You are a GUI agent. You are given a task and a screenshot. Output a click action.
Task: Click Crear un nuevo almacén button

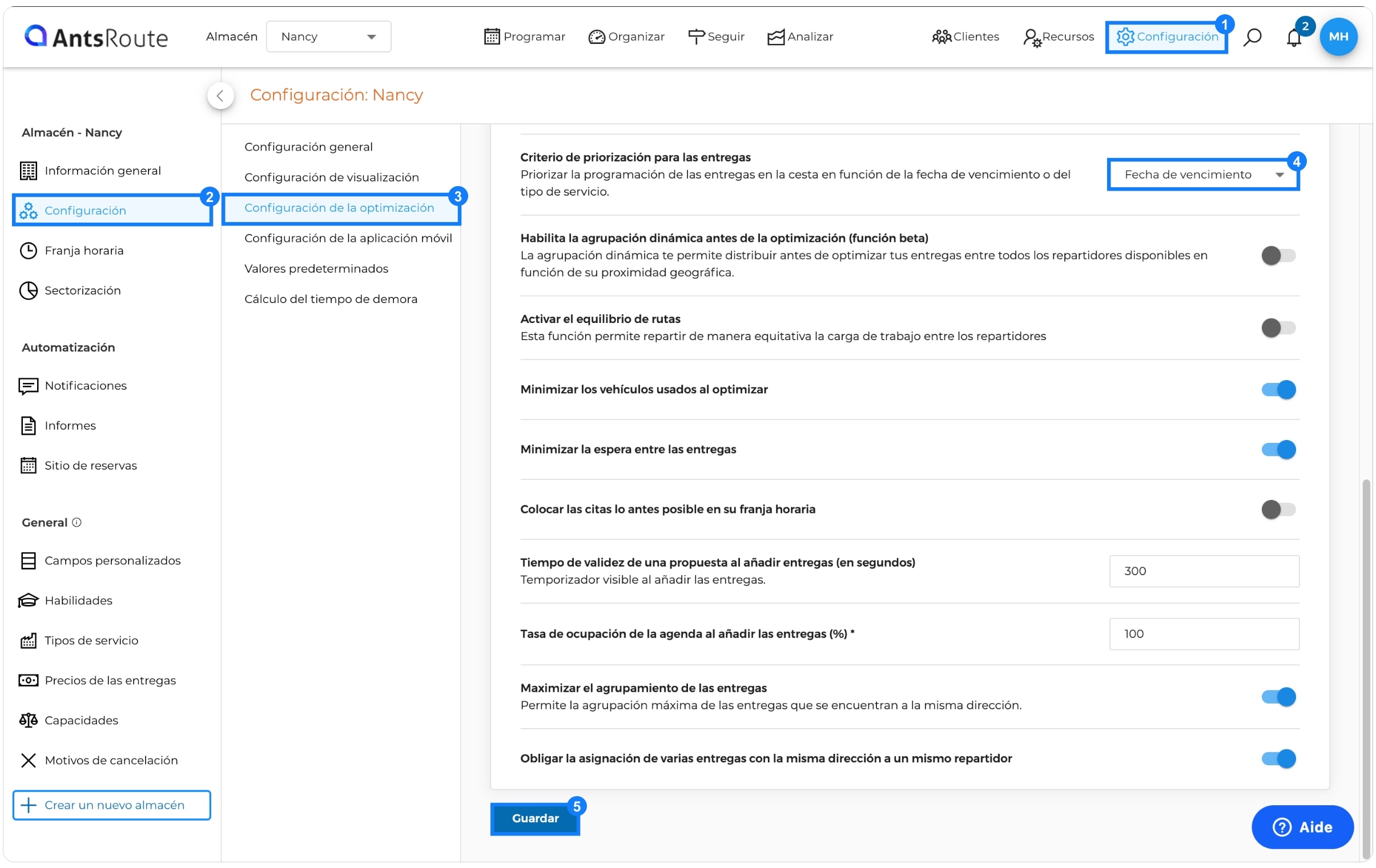[x=112, y=805]
